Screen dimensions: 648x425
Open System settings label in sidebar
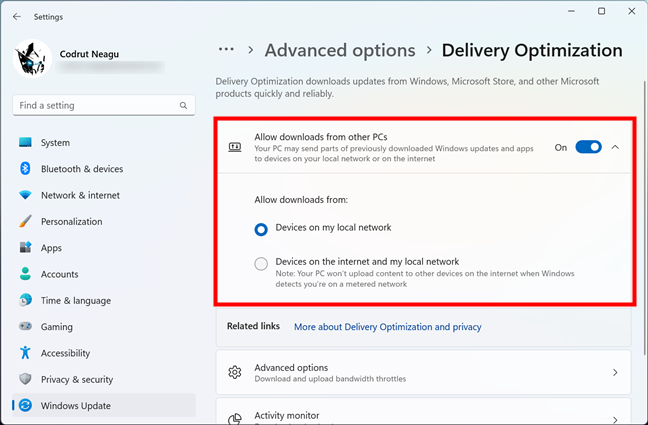coord(55,143)
